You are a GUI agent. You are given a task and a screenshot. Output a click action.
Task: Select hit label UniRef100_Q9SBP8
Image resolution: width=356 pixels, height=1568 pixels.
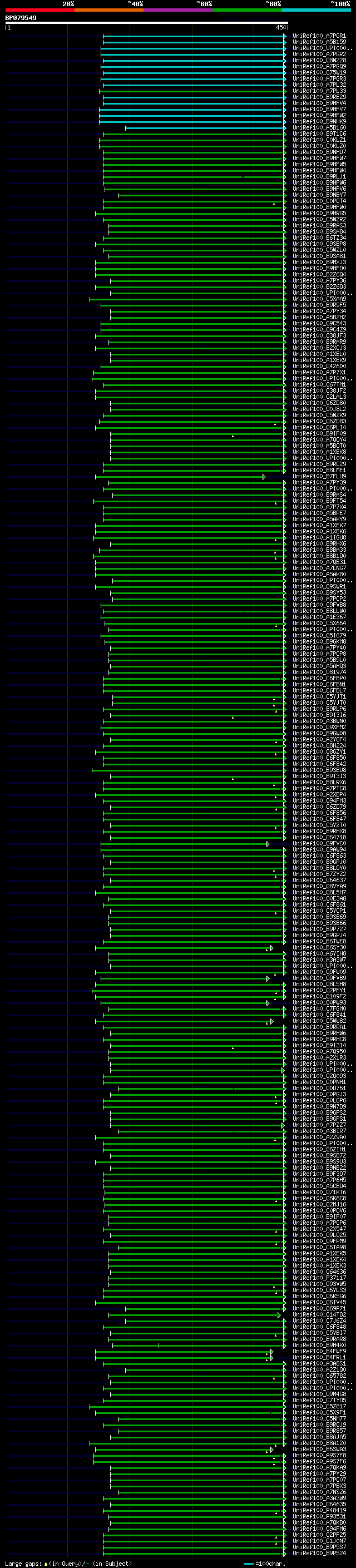(x=319, y=244)
